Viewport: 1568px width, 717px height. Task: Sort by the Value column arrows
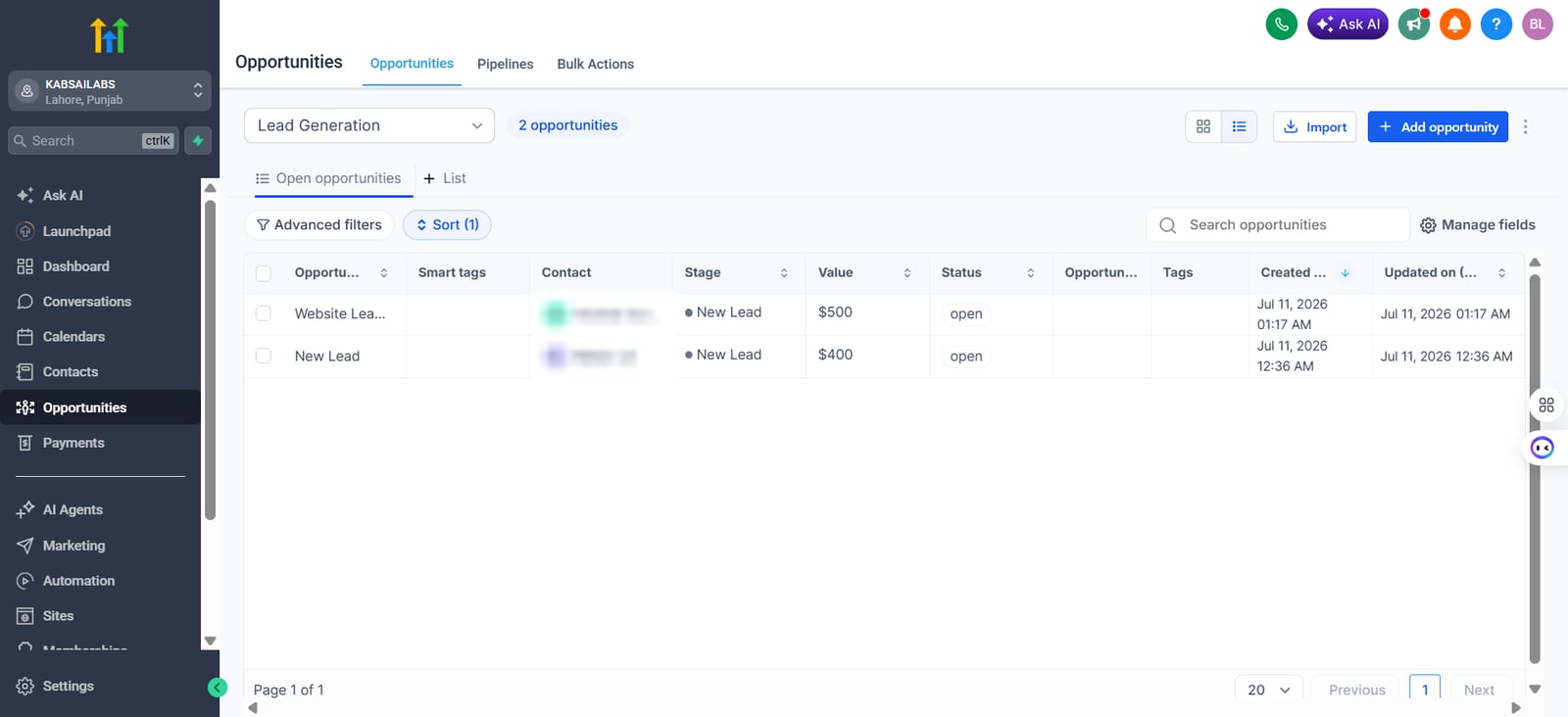click(x=907, y=273)
